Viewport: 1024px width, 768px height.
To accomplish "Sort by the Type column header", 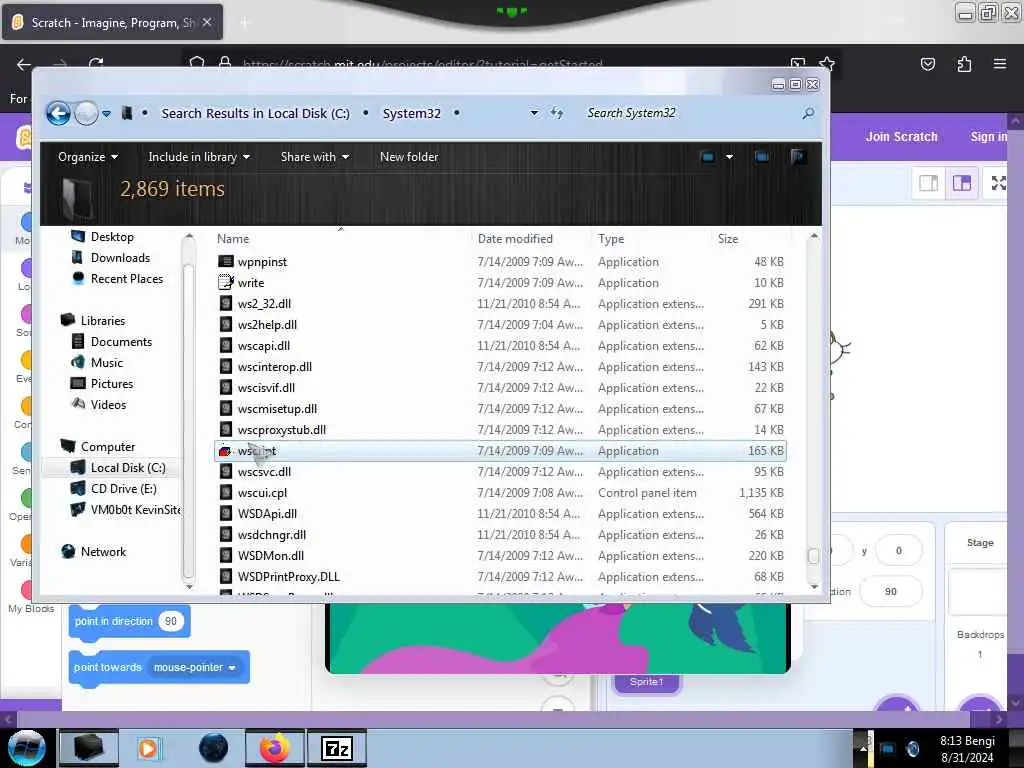I will pos(611,238).
